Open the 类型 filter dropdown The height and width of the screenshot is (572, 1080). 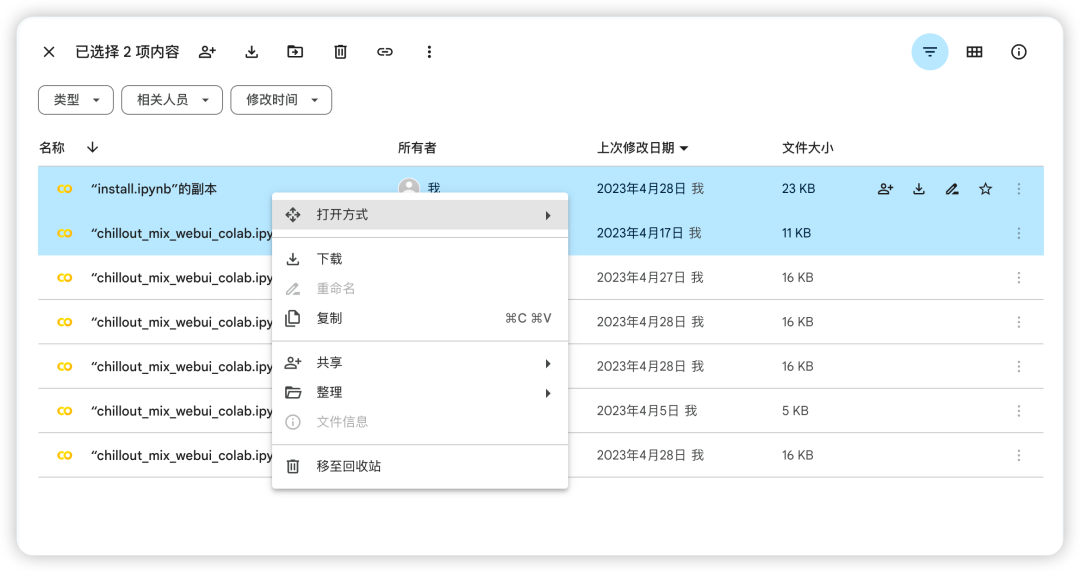point(76,100)
